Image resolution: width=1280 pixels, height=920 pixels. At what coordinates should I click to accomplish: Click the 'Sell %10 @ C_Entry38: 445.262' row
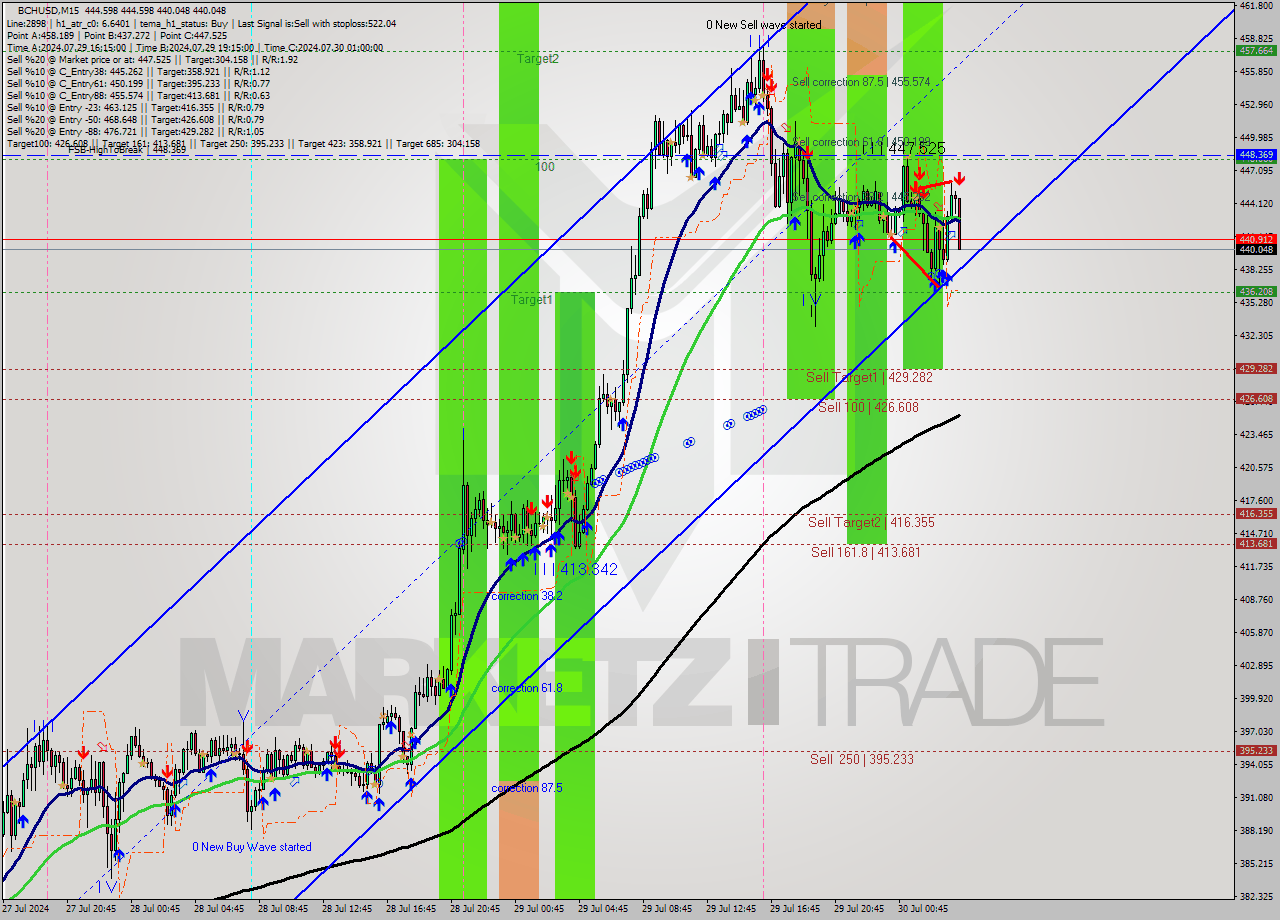[x=138, y=71]
